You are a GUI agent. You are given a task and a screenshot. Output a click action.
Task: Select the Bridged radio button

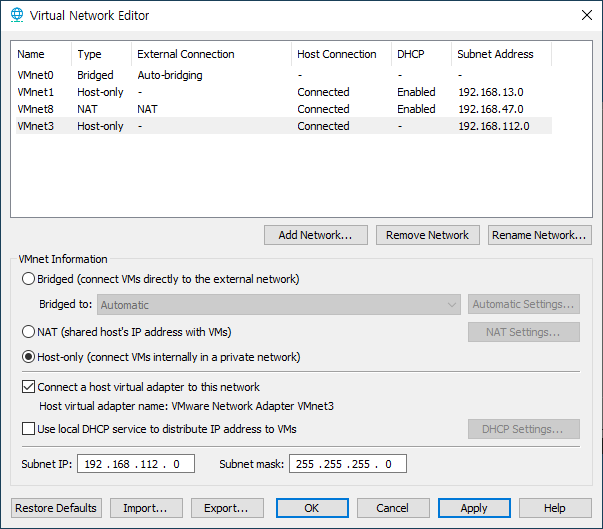28,279
